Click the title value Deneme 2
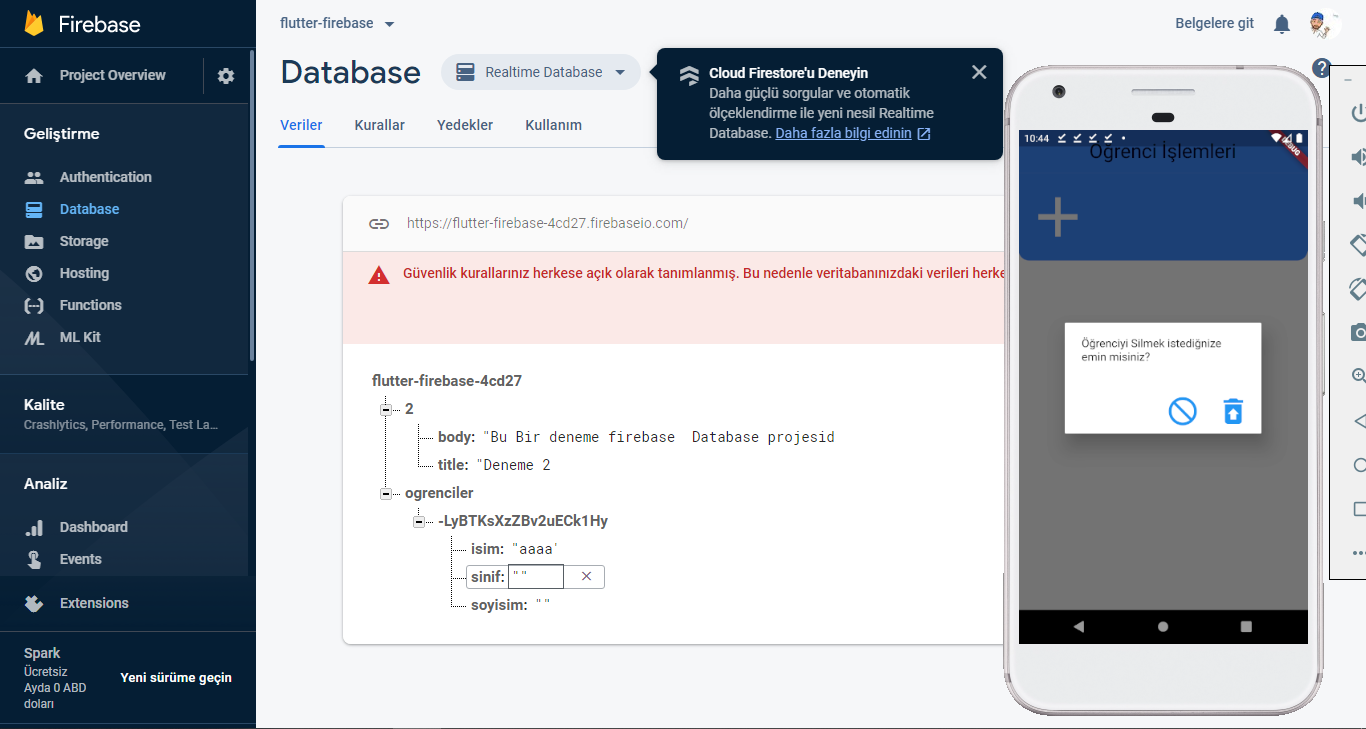Screen dimensions: 1366x729 [x=513, y=465]
